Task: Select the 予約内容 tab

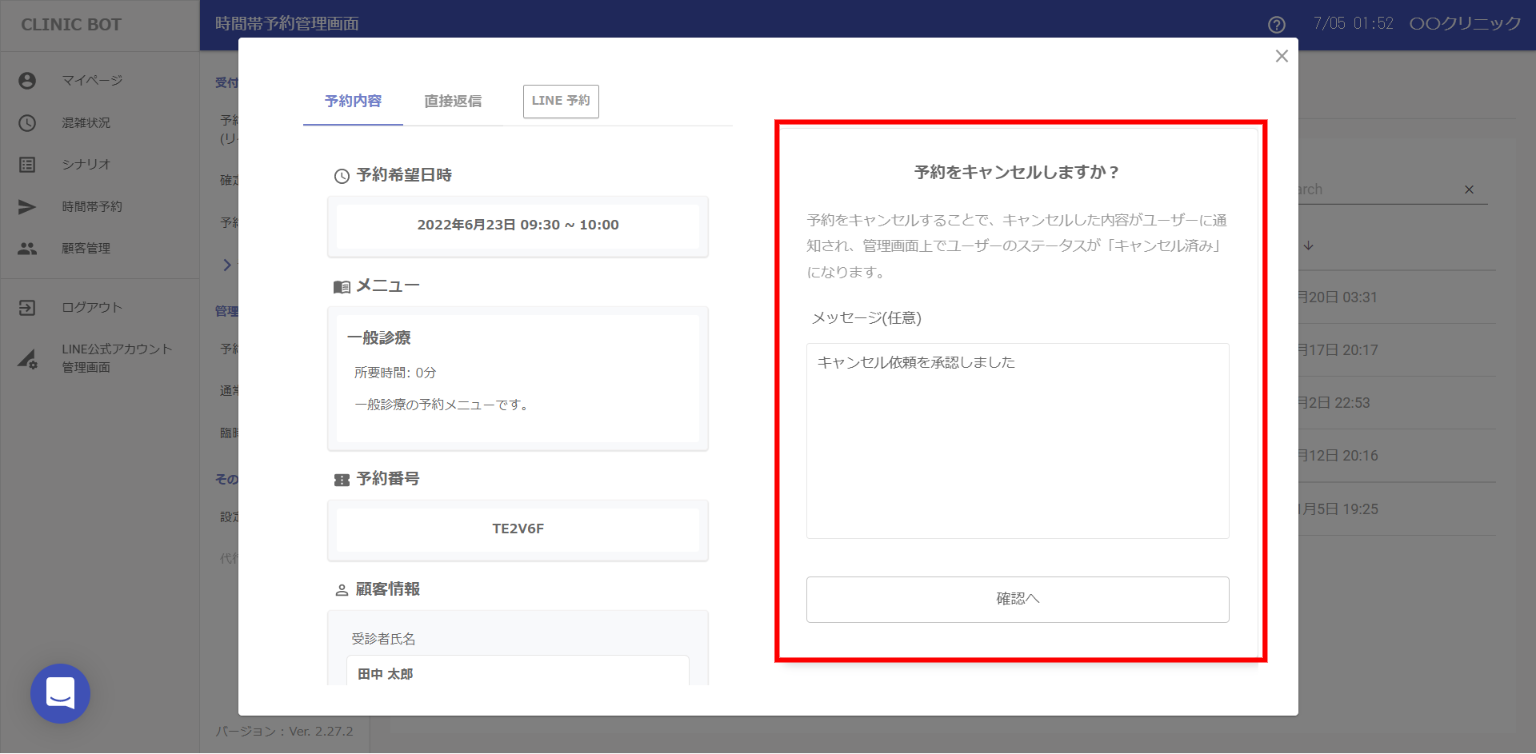Action: click(353, 101)
